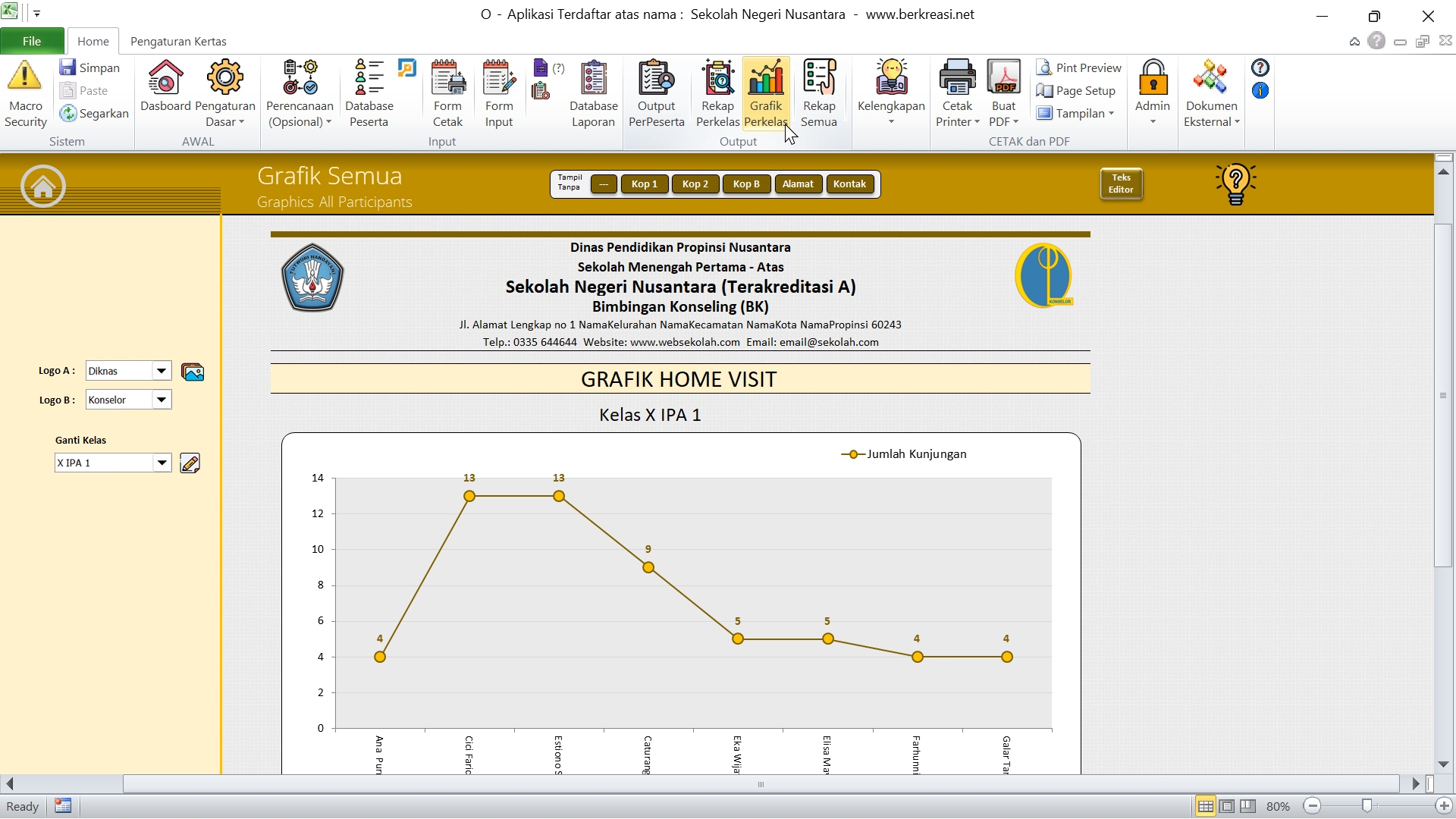Click the edit pencil icon beside Ganti Kelas
This screenshot has width=1456, height=819.
tap(190, 463)
